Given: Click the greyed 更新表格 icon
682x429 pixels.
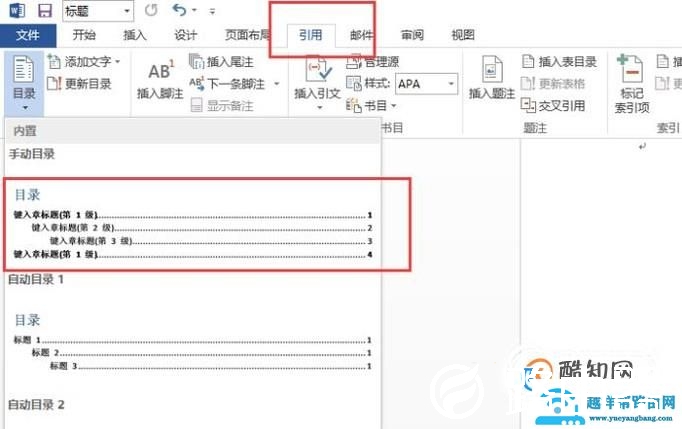Looking at the screenshot, I should tap(528, 83).
